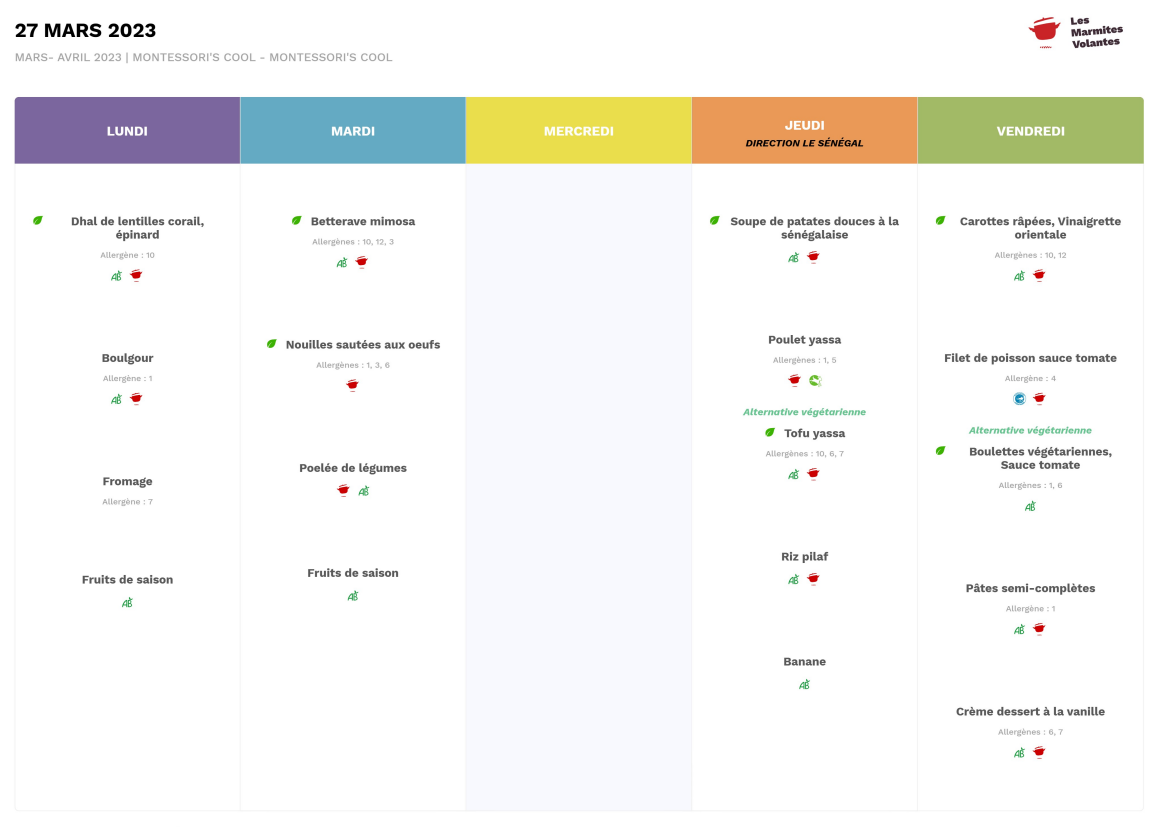Select the yellow MERCREDI header

click(x=578, y=131)
